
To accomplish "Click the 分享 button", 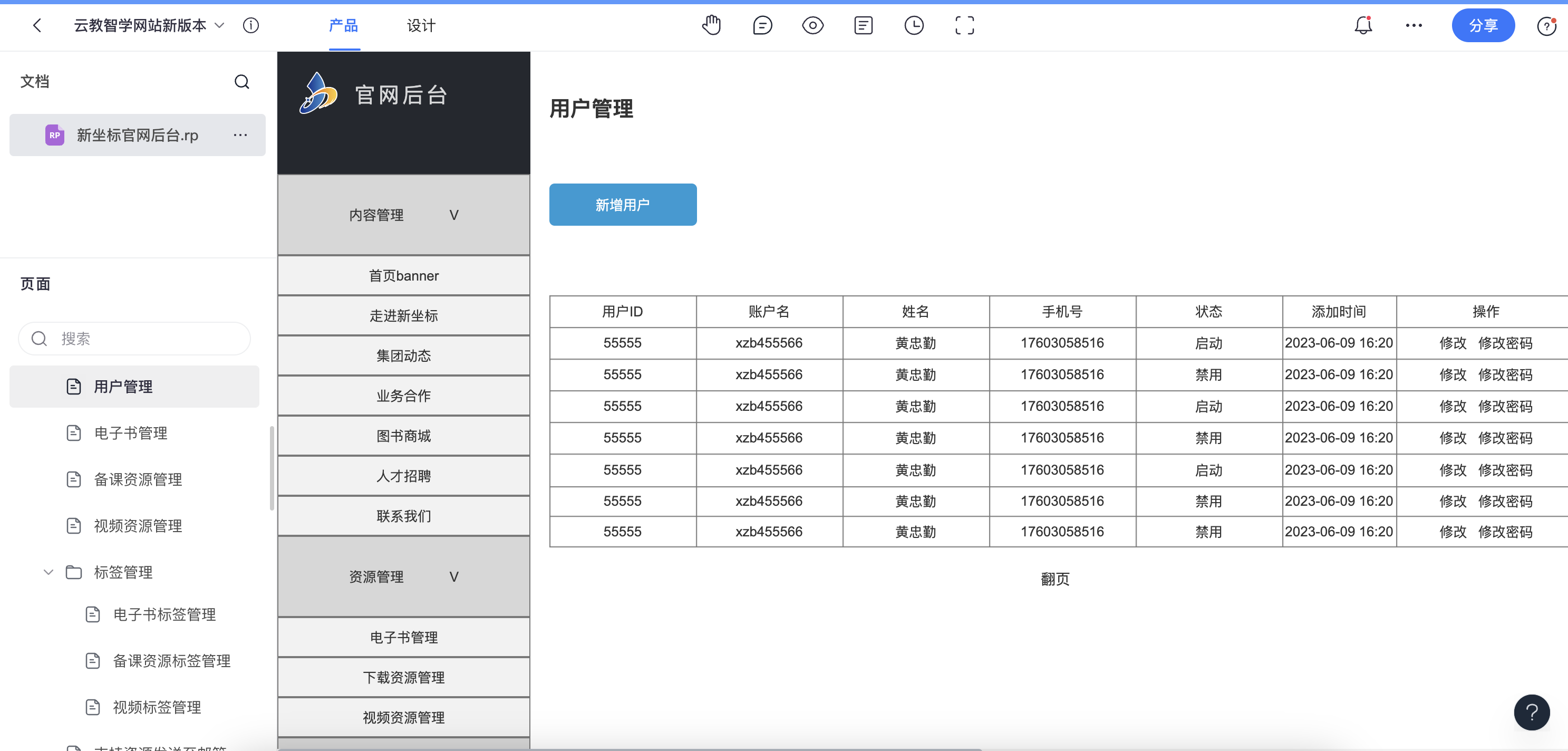I will (x=1483, y=26).
